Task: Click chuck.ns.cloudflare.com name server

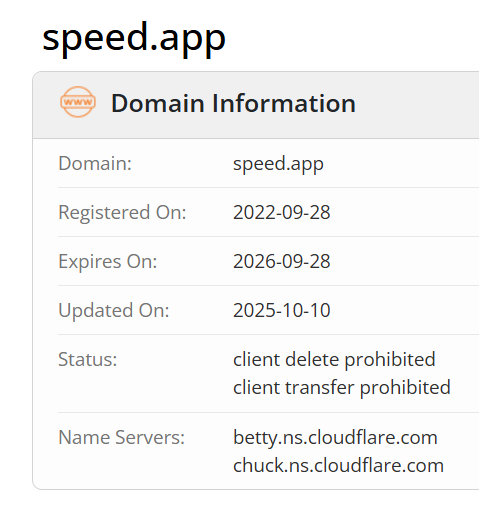Action: [338, 466]
